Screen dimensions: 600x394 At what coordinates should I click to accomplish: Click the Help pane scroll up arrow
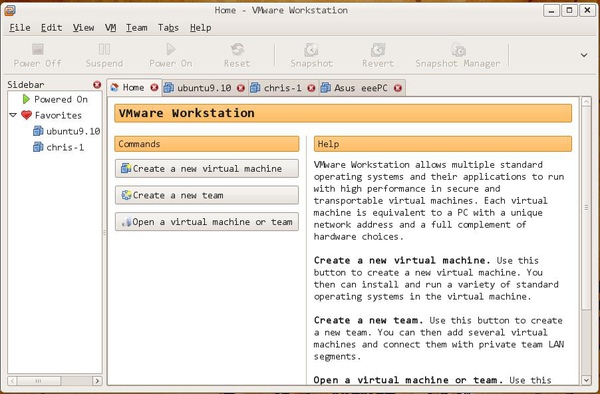tap(586, 101)
